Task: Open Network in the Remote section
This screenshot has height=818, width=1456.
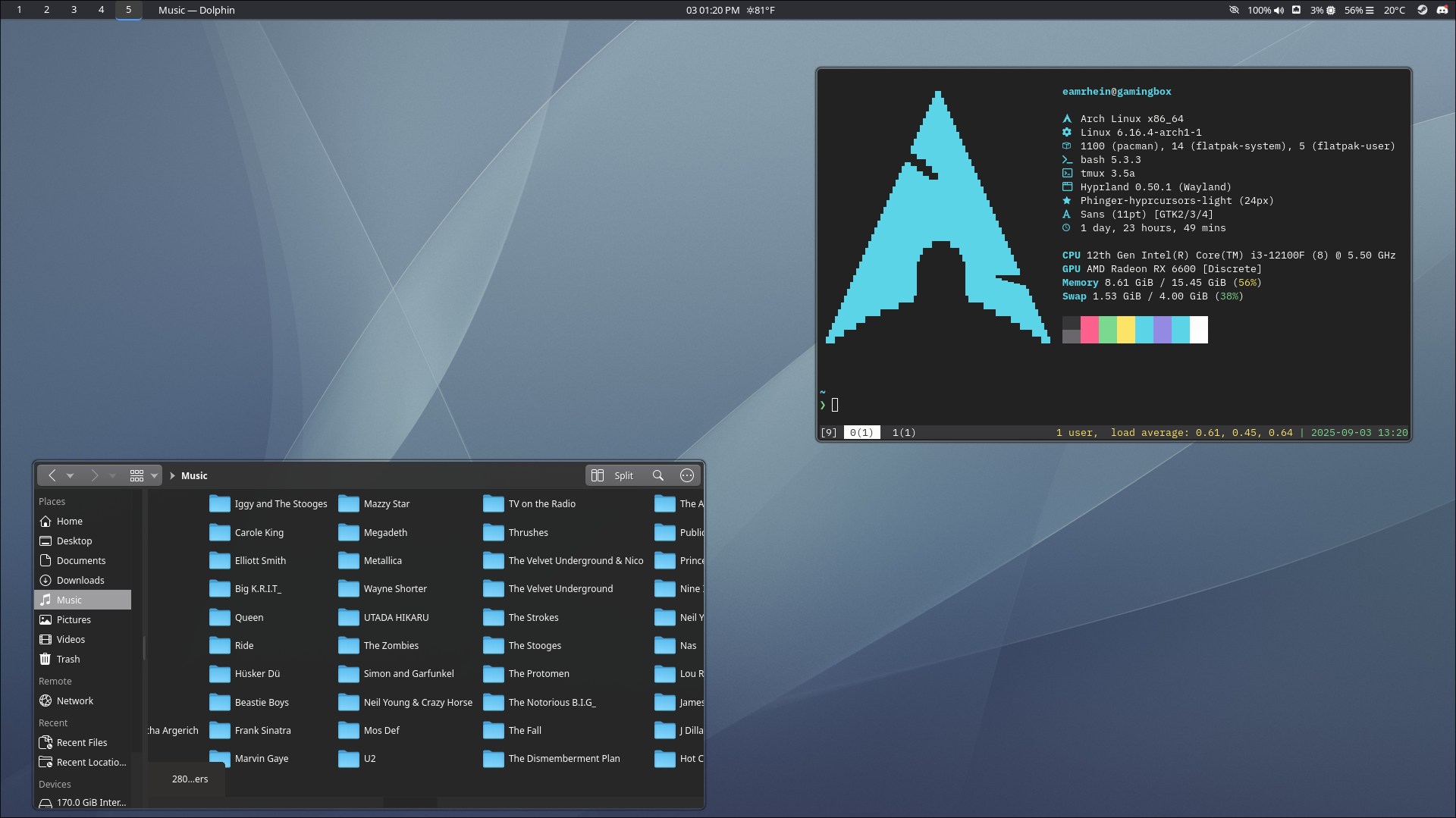Action: [74, 701]
